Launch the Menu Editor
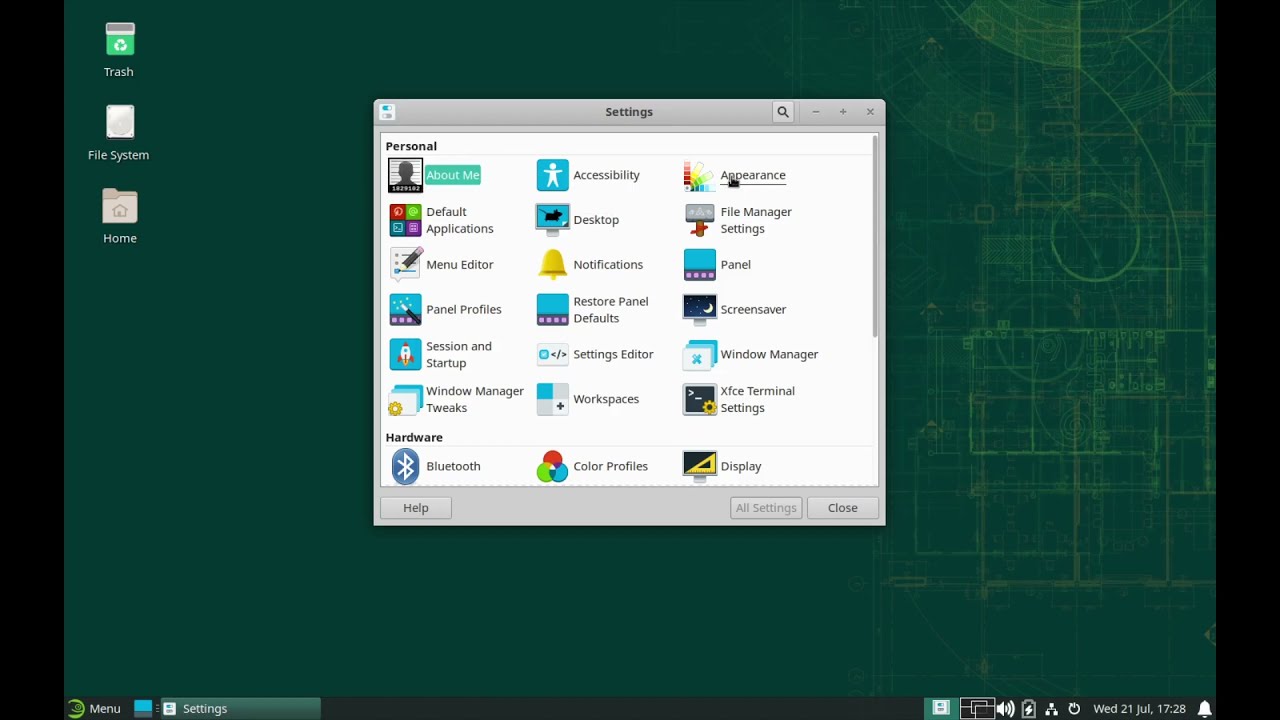 (x=441, y=265)
